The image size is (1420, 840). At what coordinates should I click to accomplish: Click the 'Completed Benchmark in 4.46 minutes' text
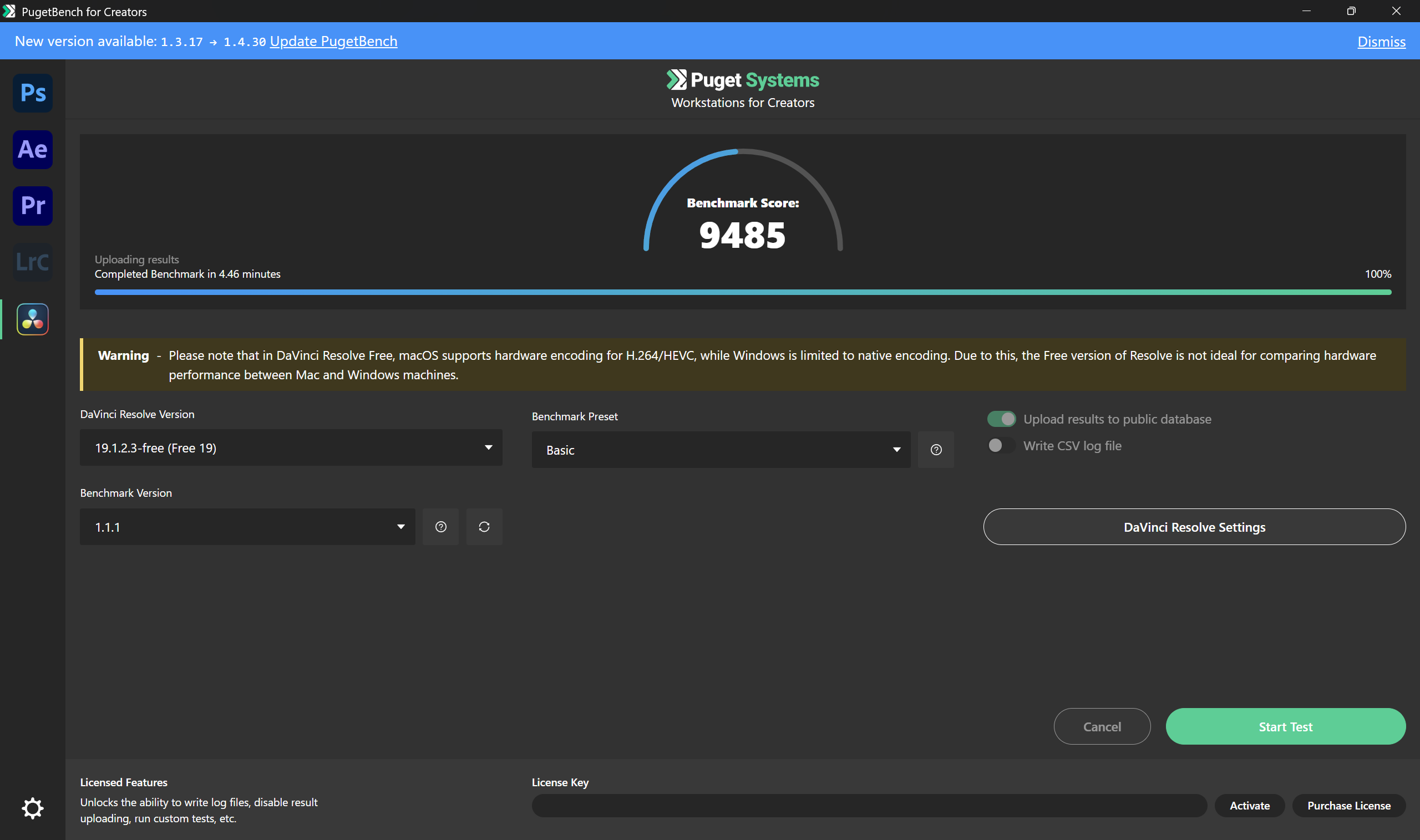pos(187,274)
